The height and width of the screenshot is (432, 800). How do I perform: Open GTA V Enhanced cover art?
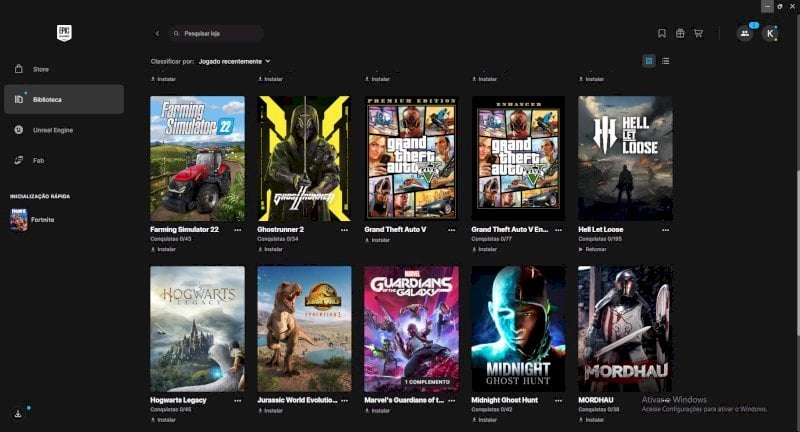518,159
